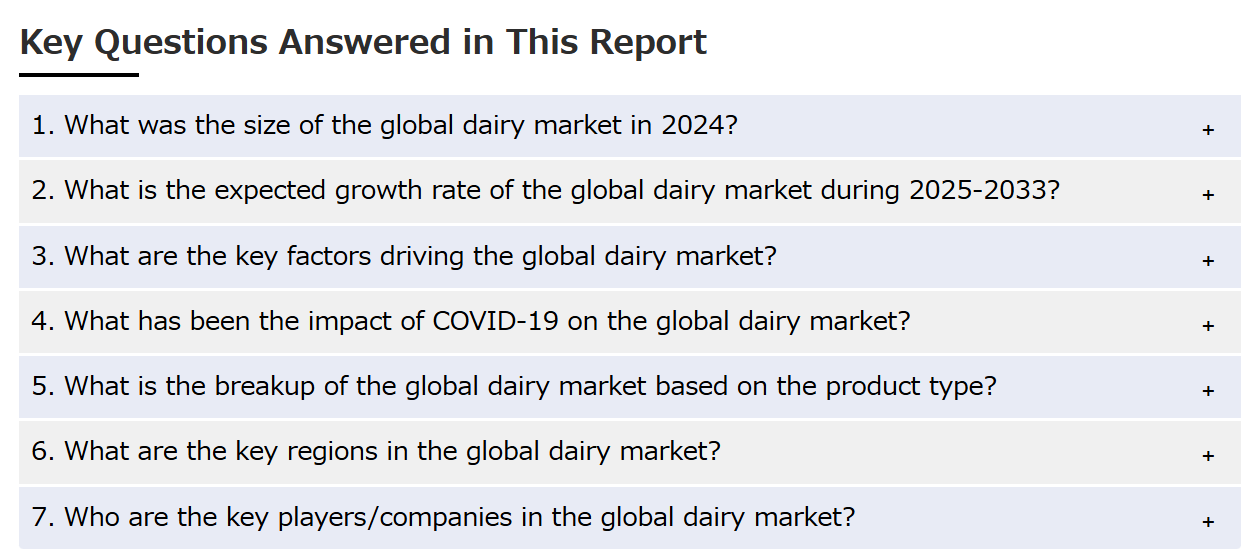Click the '2025-2033?' text in question 2
The image size is (1248, 555).
tap(984, 191)
